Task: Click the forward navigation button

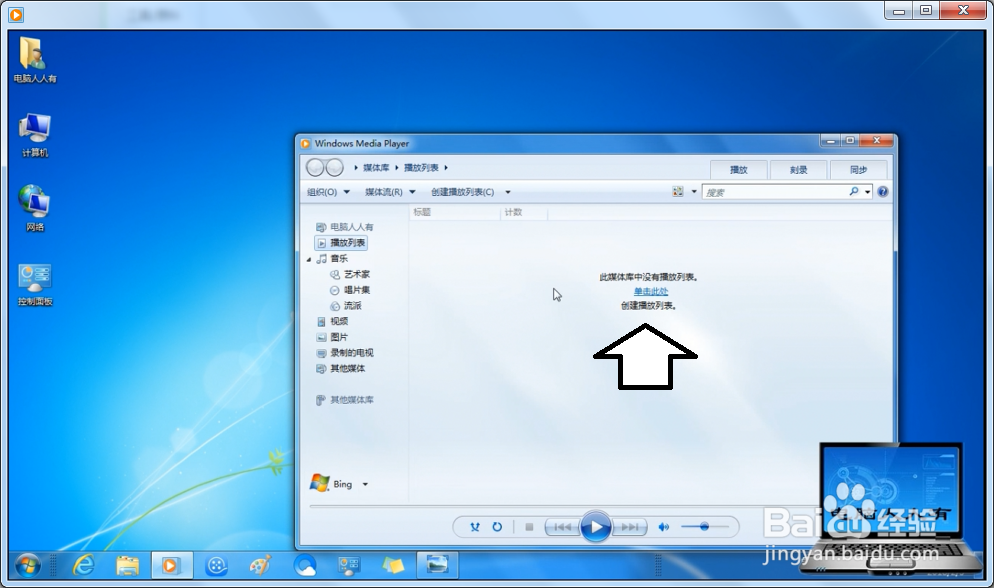Action: (335, 167)
